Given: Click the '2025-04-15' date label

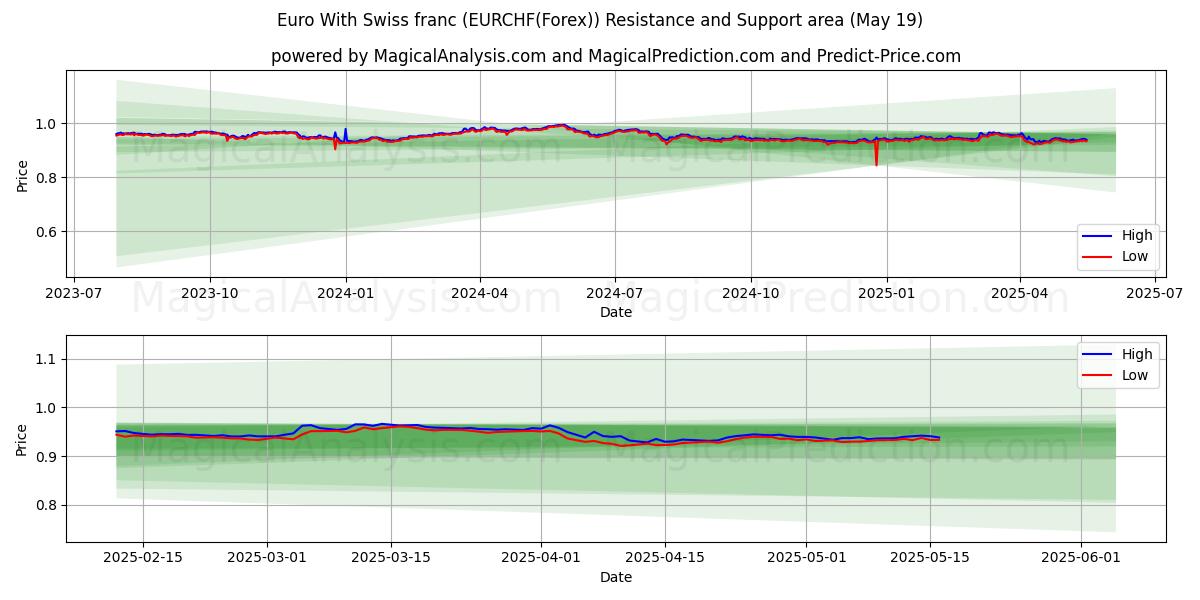Looking at the screenshot, I should click(x=665, y=559).
